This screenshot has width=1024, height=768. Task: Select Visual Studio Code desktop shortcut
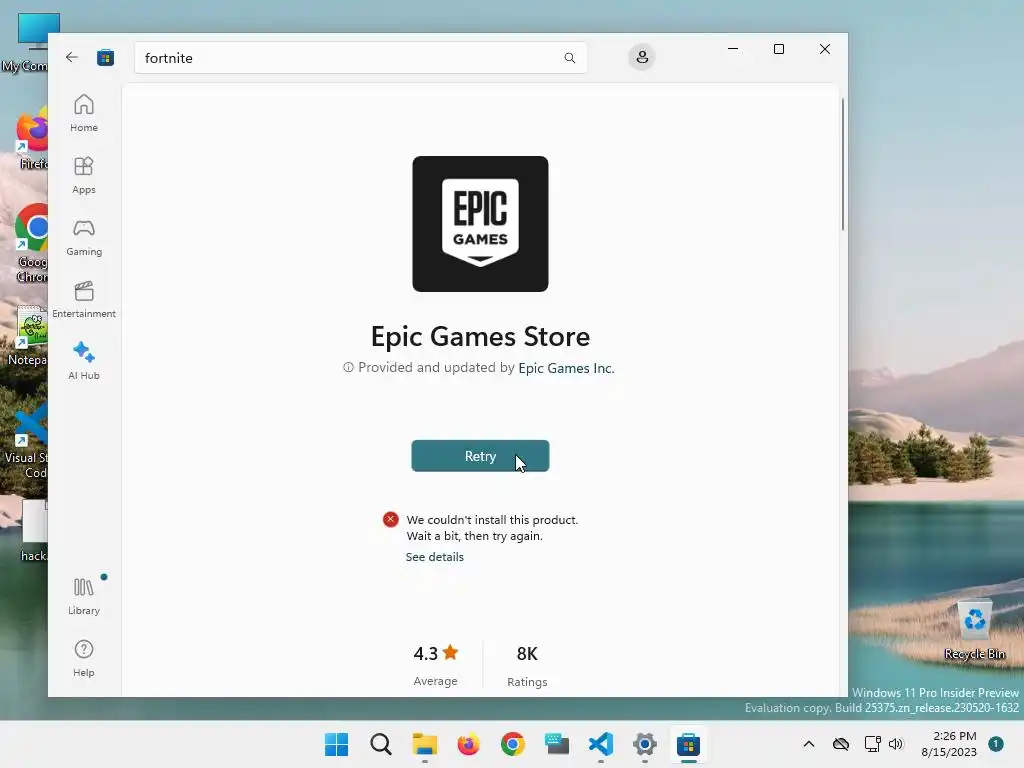click(27, 441)
